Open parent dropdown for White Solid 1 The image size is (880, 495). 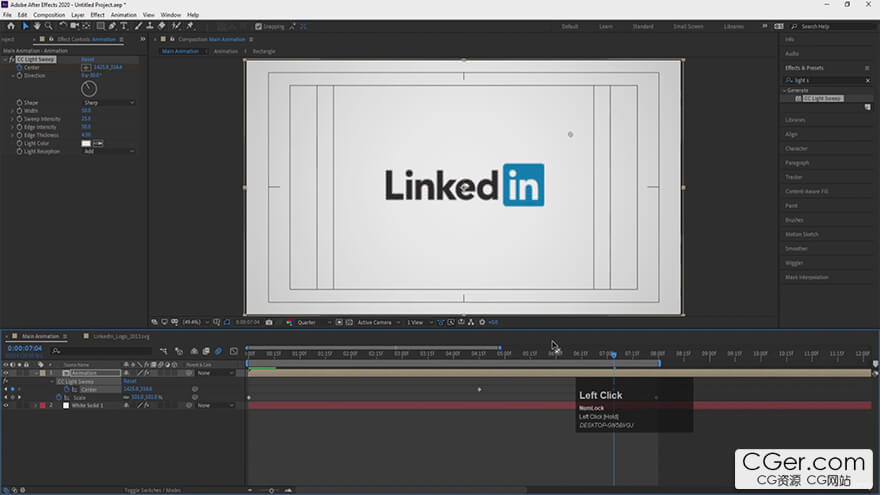coord(215,405)
